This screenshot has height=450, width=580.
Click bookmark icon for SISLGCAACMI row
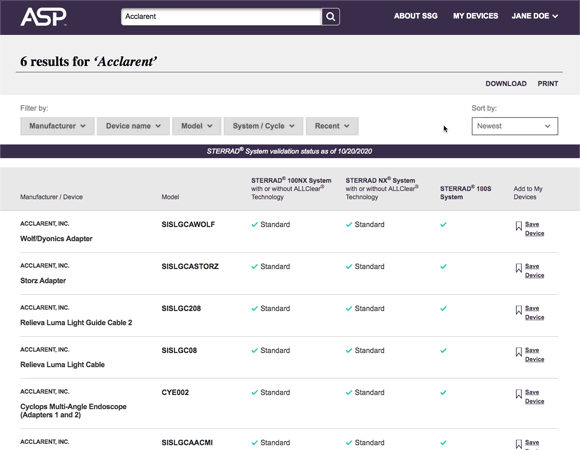pyautogui.click(x=519, y=444)
